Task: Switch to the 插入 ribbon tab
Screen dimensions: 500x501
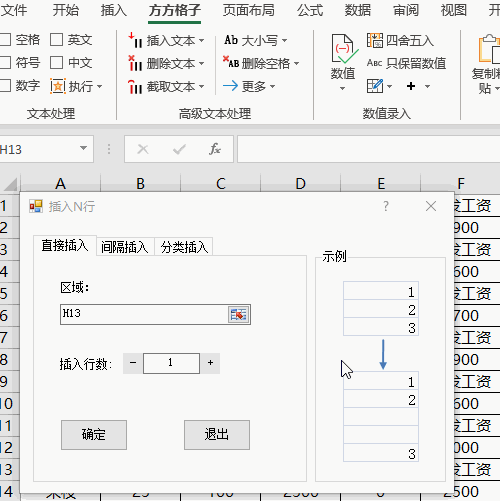Action: (x=114, y=10)
